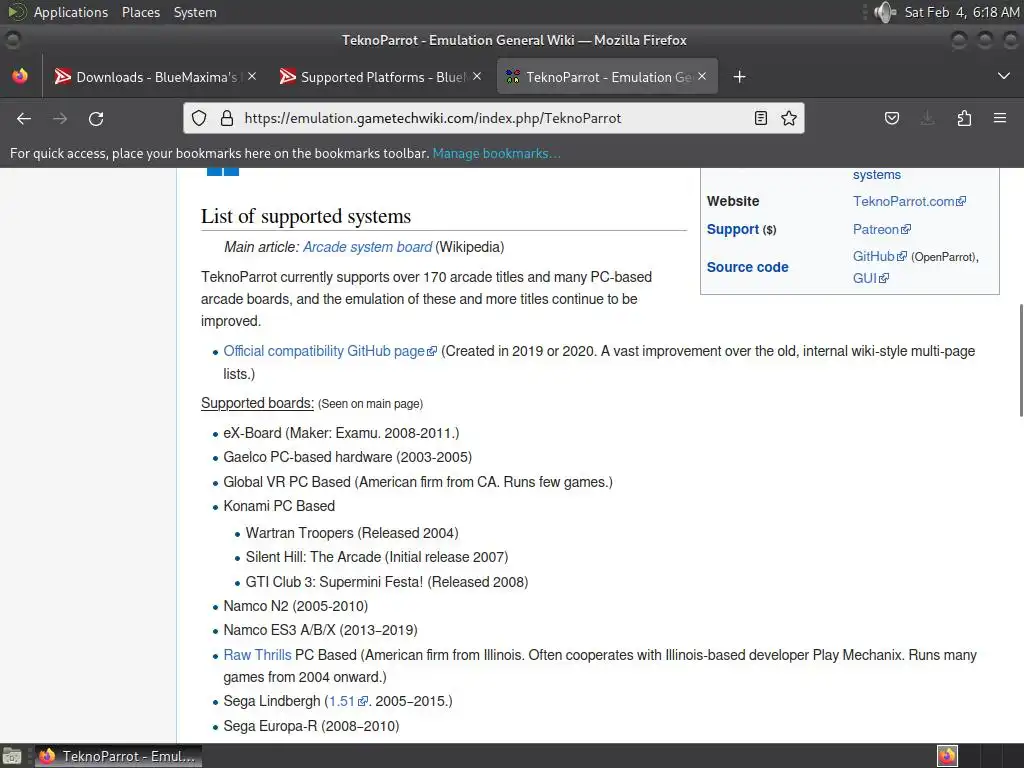Screen dimensions: 1024x768
Task: Click the Global VR PC Based entry
Action: [x=418, y=482]
